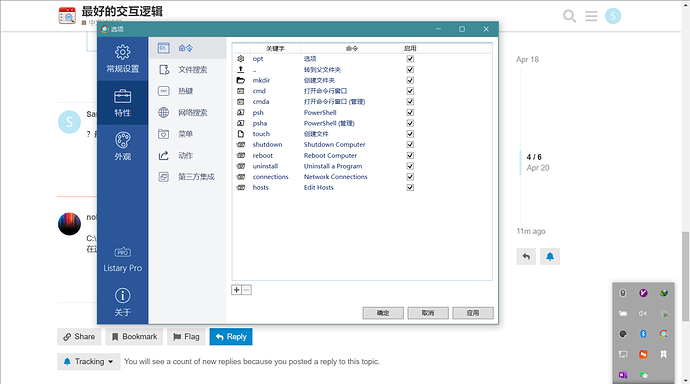
Task: Select the 特性 features section
Action: [122, 102]
